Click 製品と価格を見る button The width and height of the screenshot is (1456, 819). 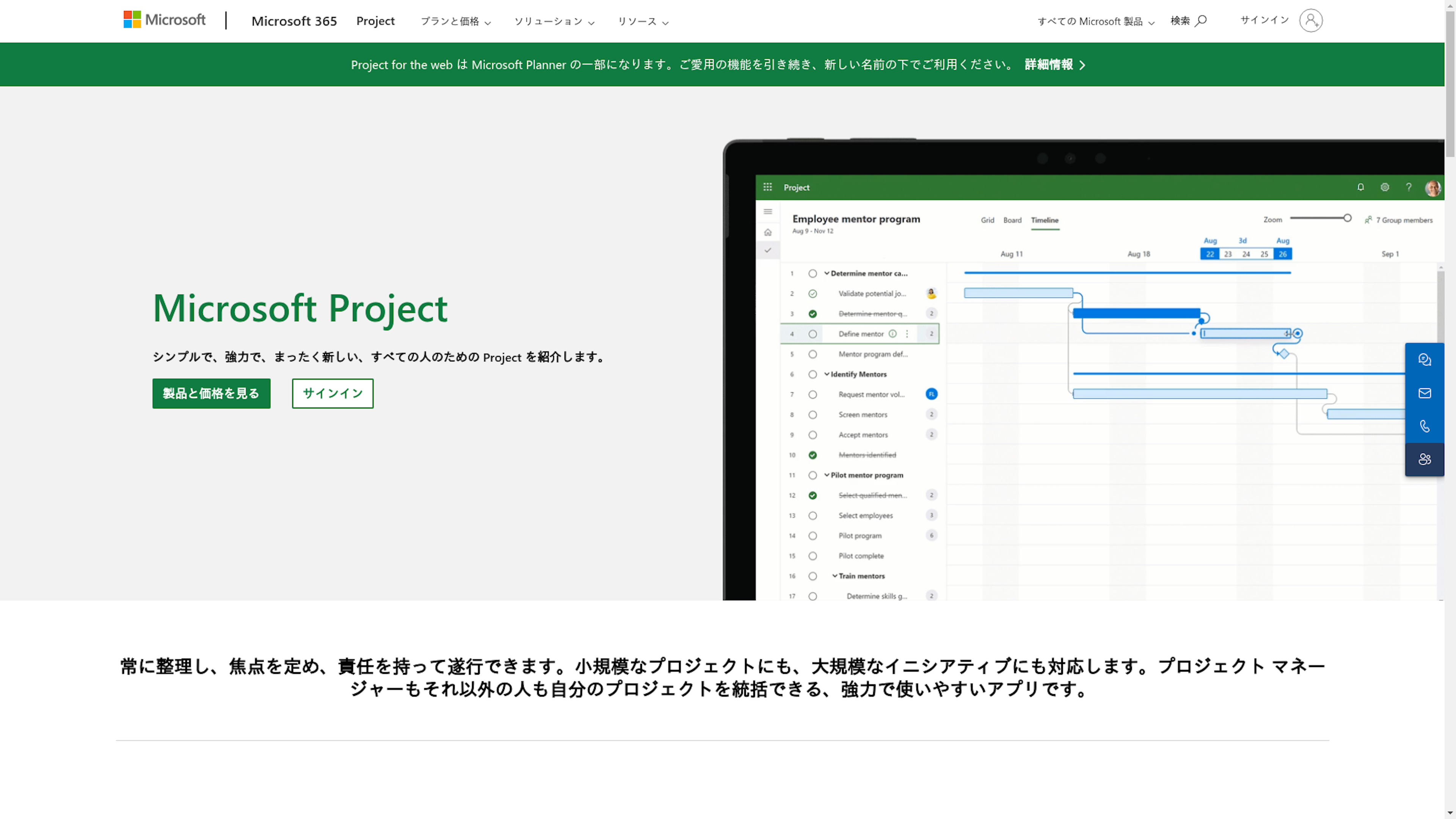pos(212,394)
